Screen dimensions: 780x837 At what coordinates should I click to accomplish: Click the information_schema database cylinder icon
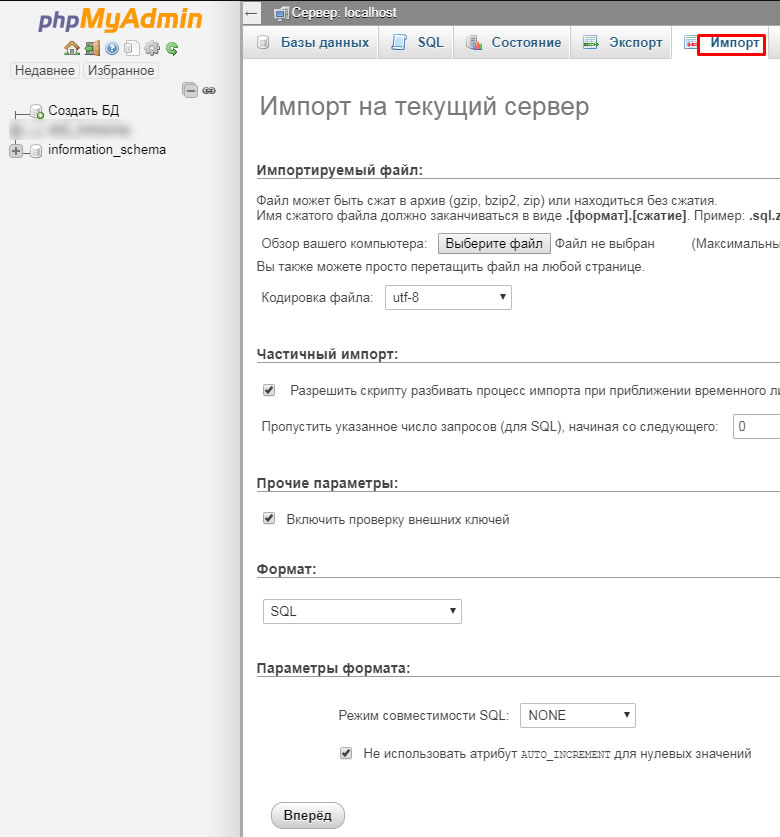(36, 151)
